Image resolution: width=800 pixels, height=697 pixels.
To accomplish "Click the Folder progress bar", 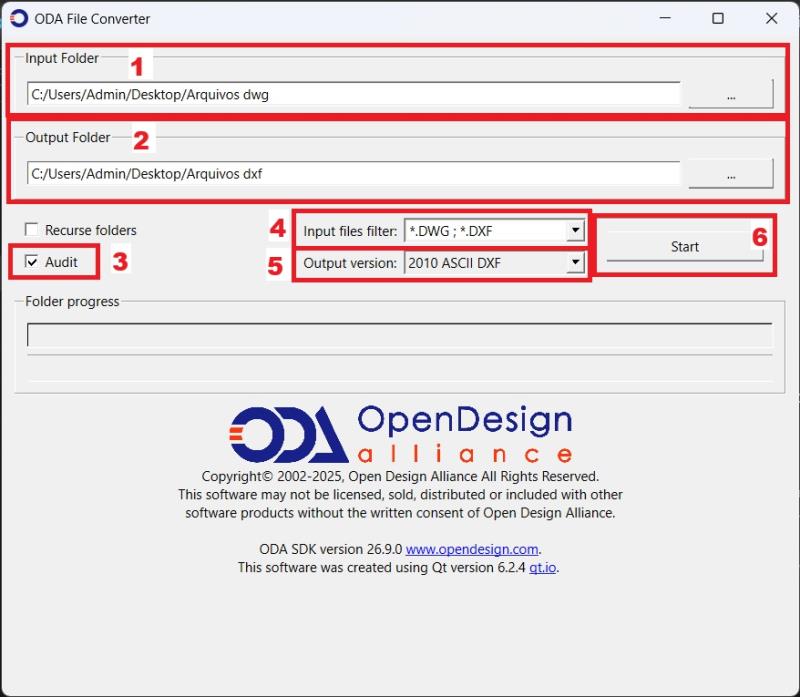I will click(399, 335).
